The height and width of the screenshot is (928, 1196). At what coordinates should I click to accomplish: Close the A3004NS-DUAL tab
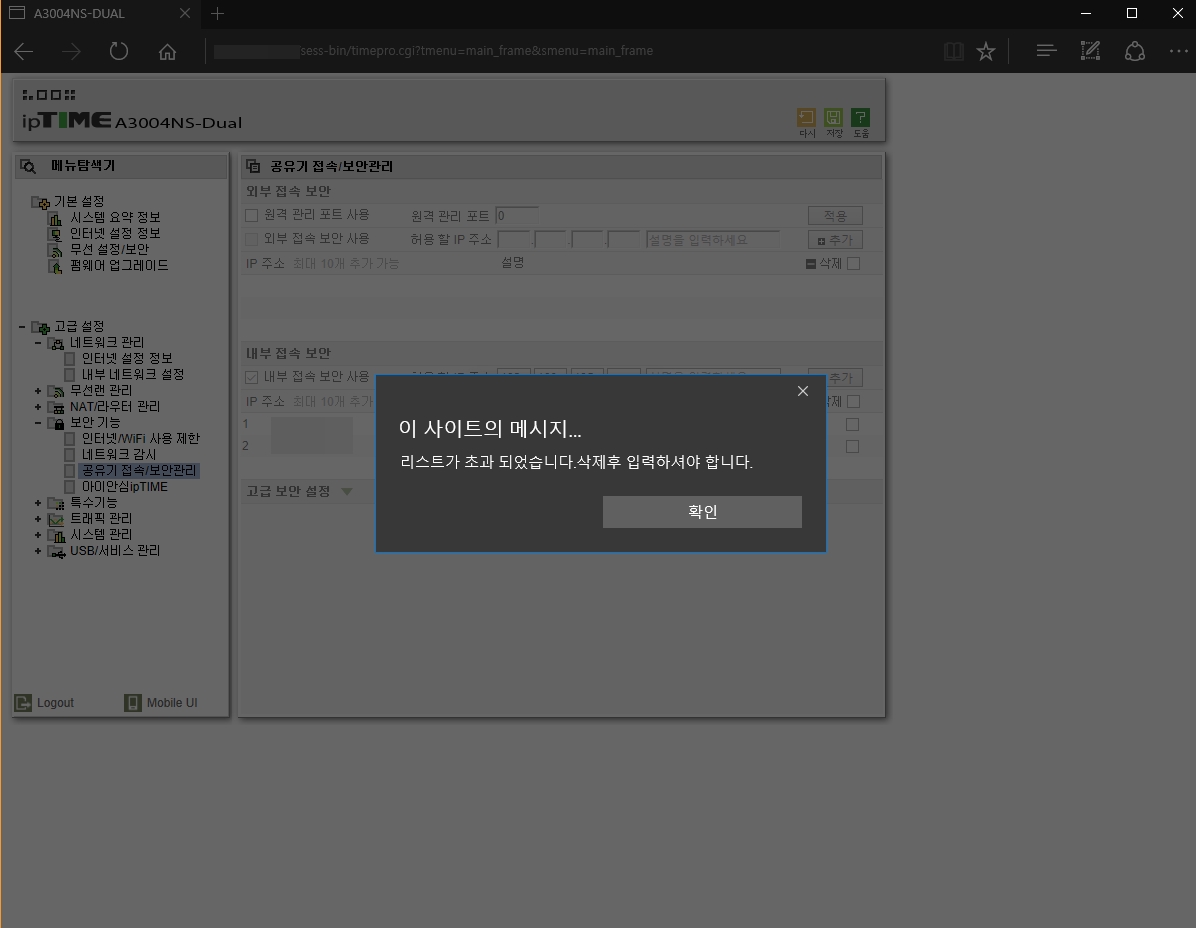185,14
